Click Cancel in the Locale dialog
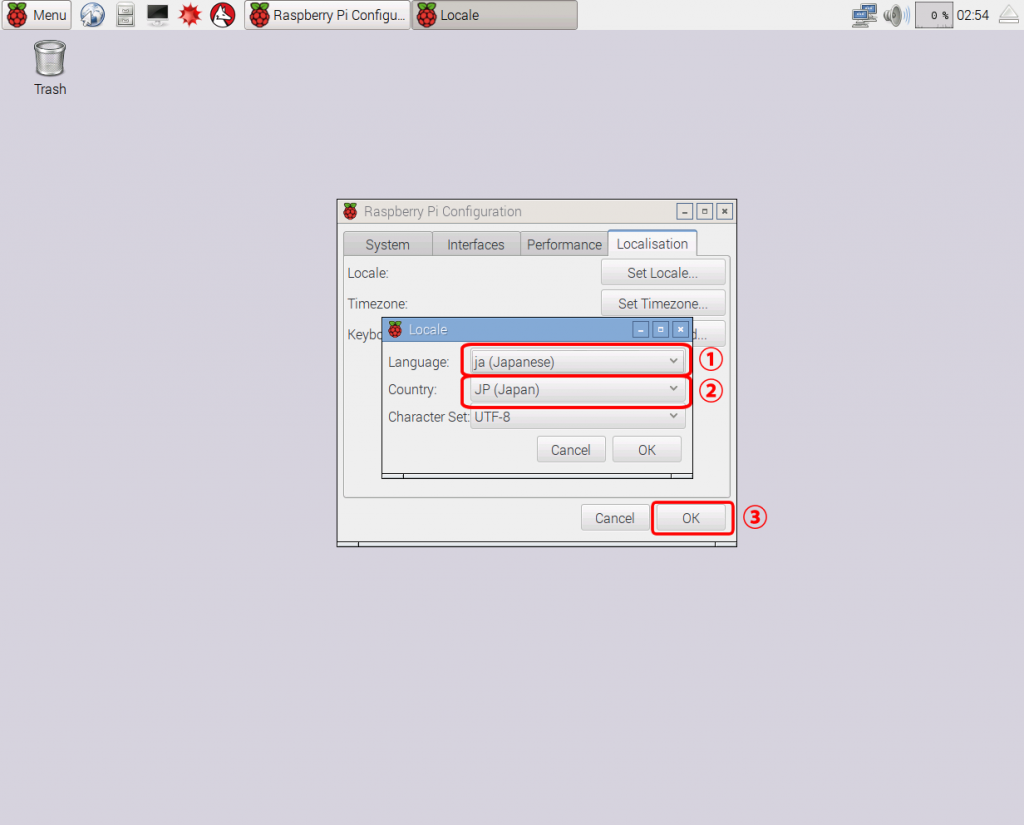 (570, 450)
